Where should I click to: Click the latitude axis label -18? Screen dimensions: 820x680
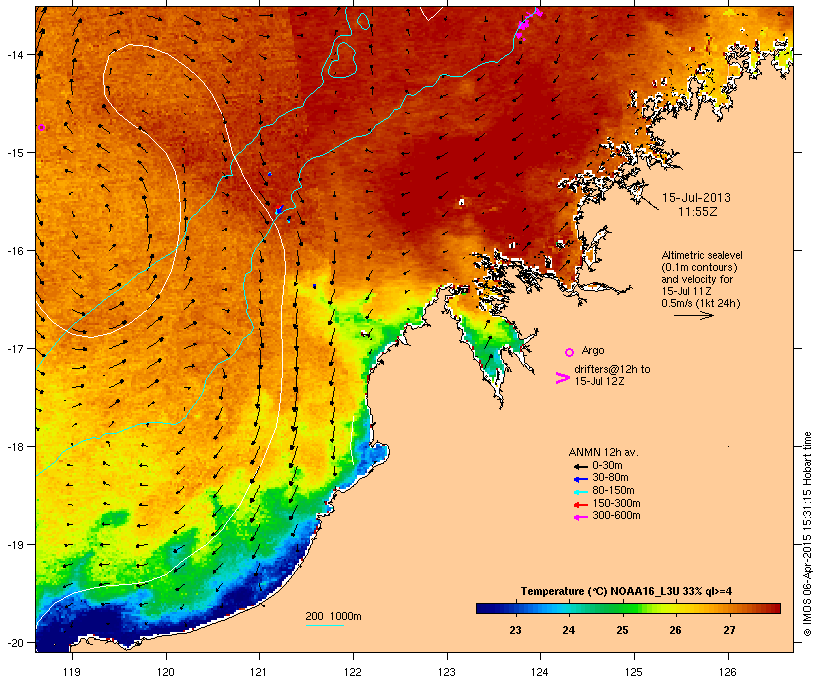tap(15, 447)
